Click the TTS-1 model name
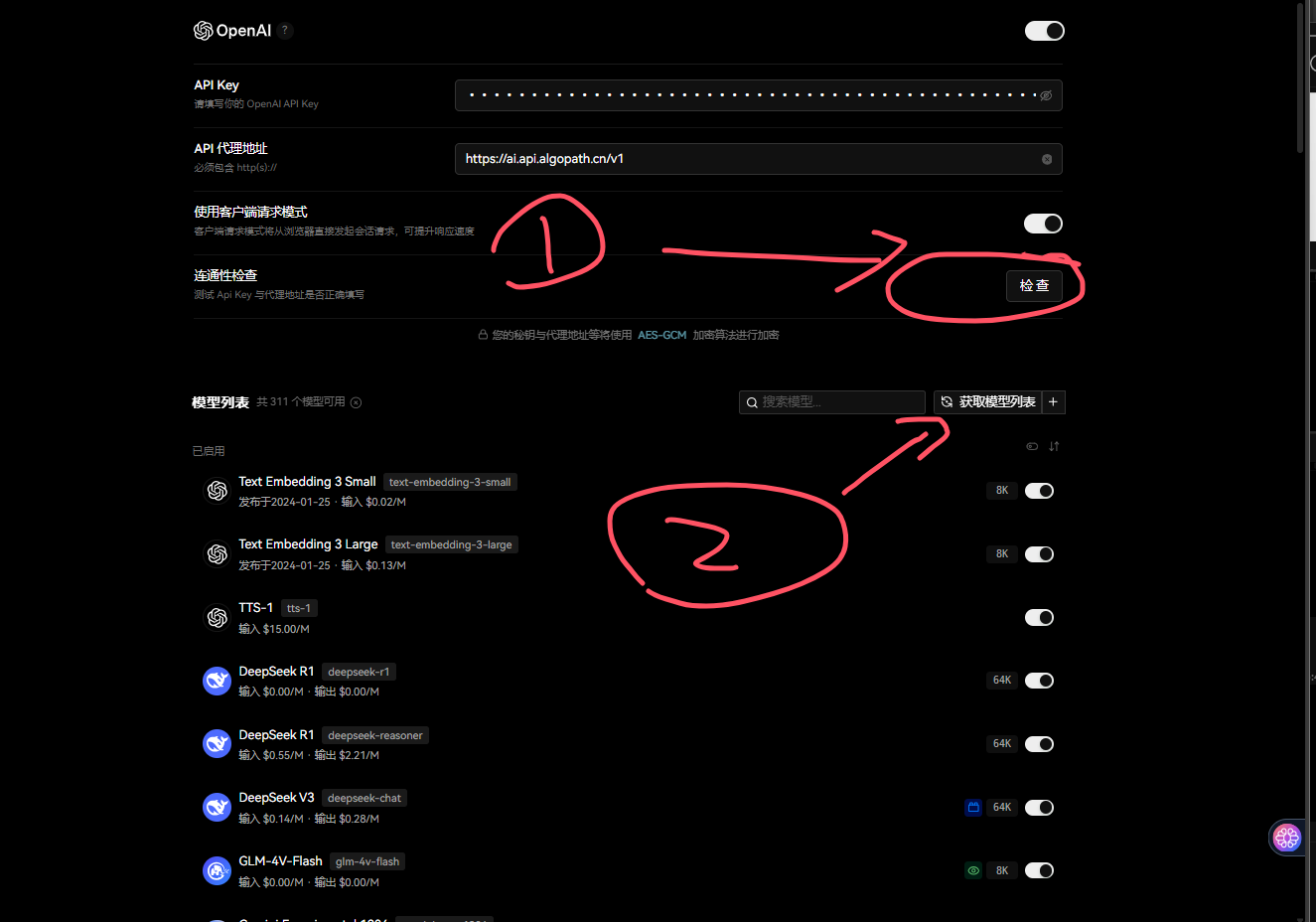The width and height of the screenshot is (1316, 922). (255, 608)
